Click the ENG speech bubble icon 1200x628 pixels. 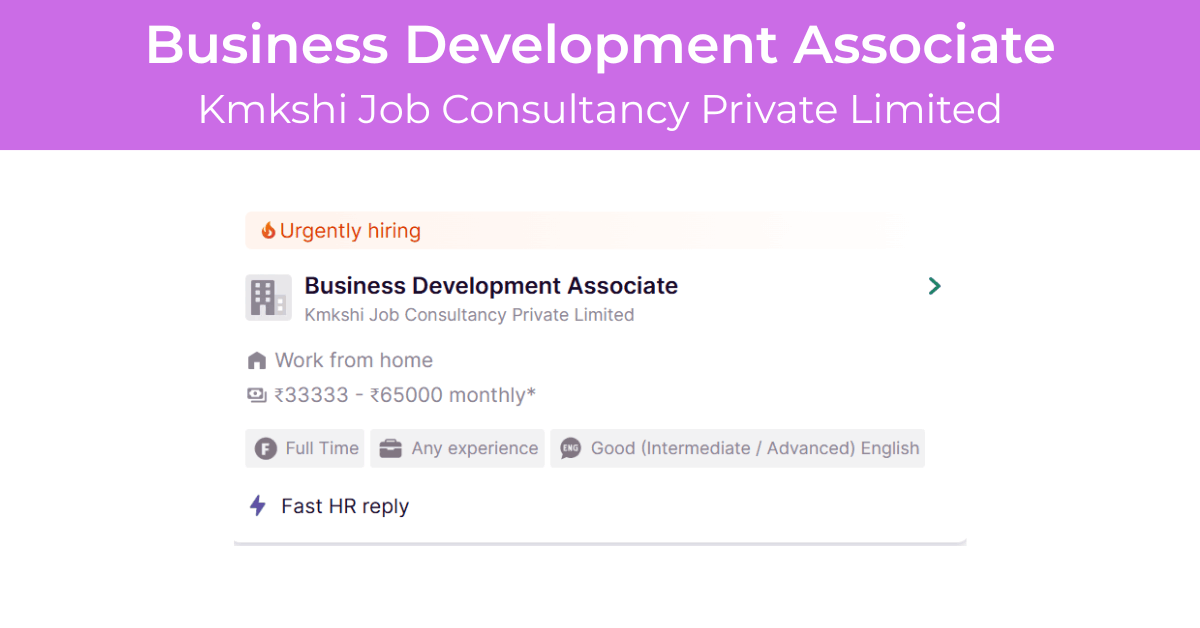(570, 449)
